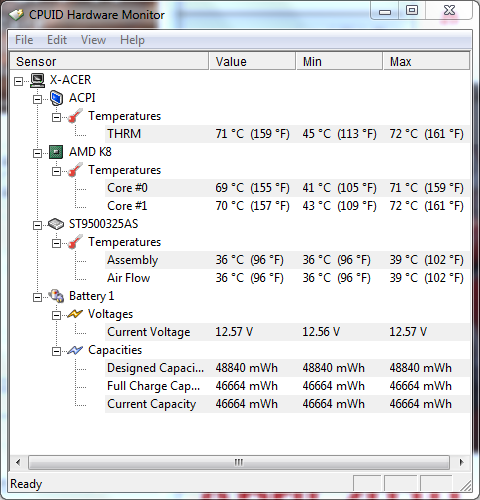Collapse the AMD K8 tree node
Image resolution: width=480 pixels, height=500 pixels.
37,153
